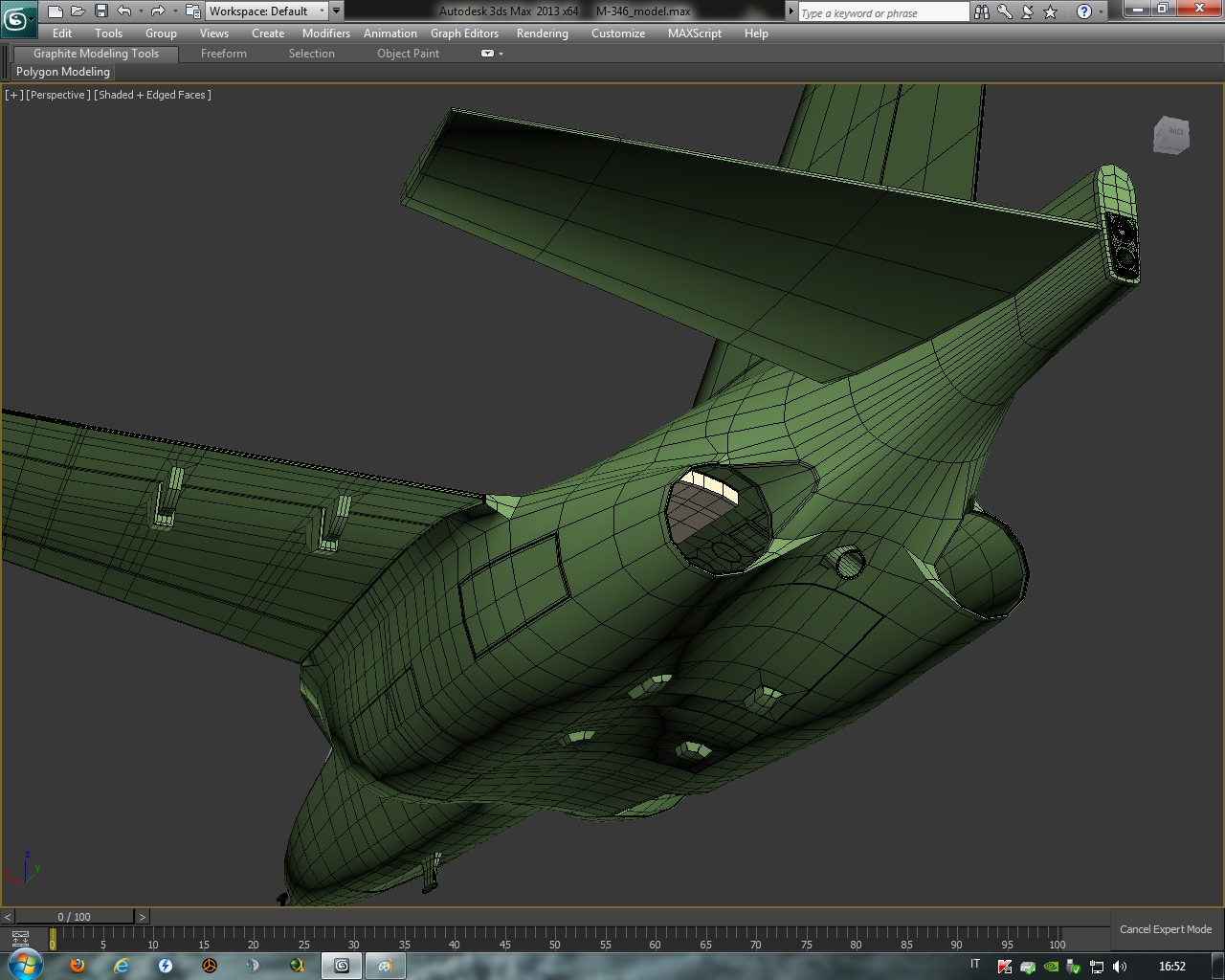Click the blue lightning bolt taskbar icon
The width and height of the screenshot is (1225, 980).
click(x=166, y=966)
